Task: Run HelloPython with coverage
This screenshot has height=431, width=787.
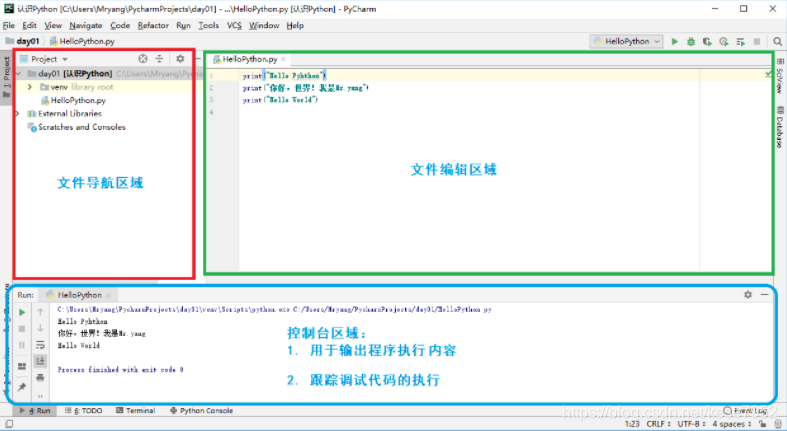Action: tap(707, 42)
